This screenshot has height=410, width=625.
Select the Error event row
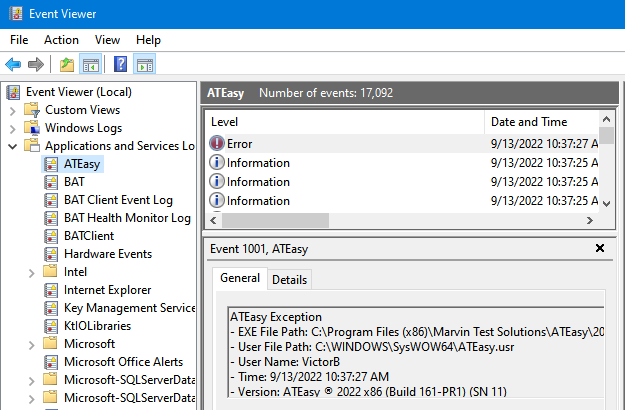tap(403, 143)
